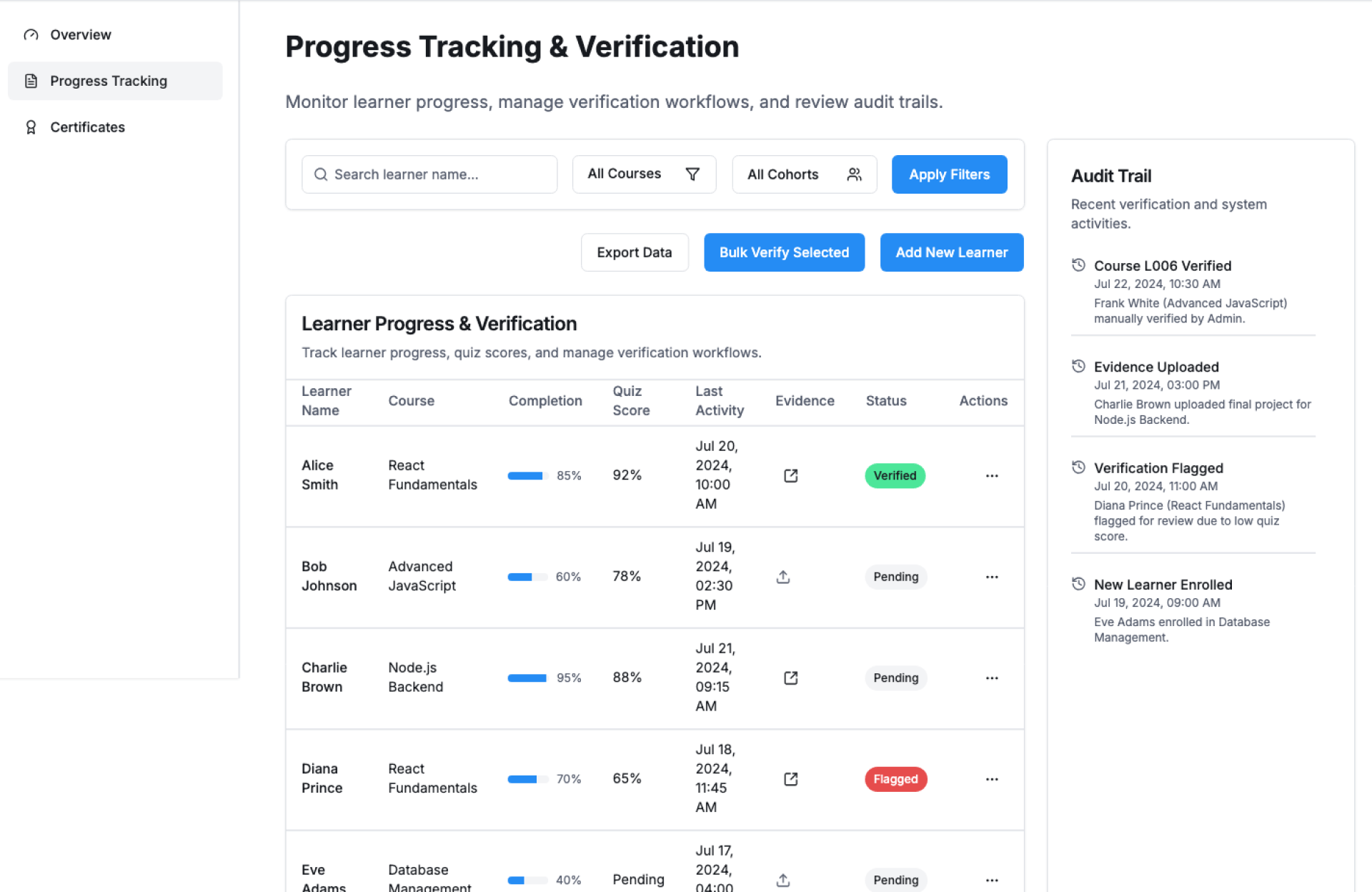Open actions menu for Alice Smith

coord(992,476)
